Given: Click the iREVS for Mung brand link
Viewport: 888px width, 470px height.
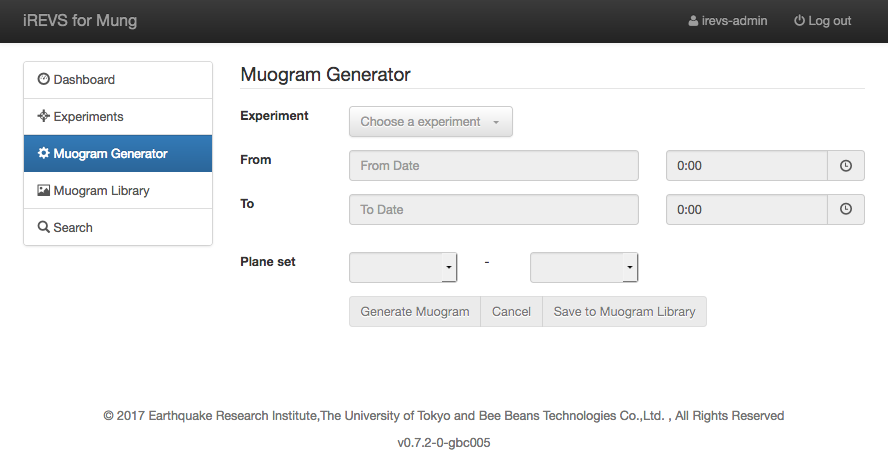Looking at the screenshot, I should coord(80,21).
